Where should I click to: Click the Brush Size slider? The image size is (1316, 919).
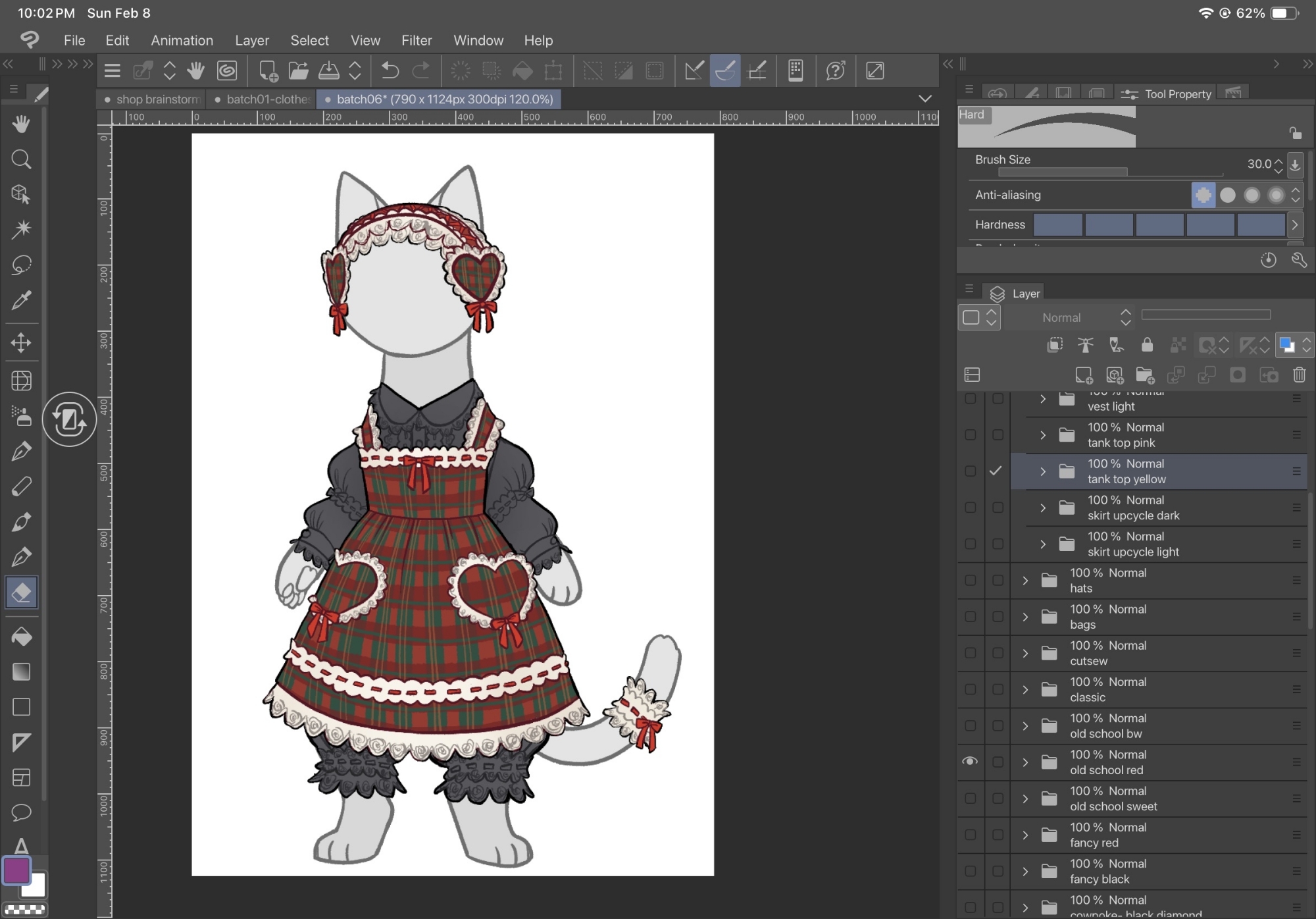point(1110,172)
